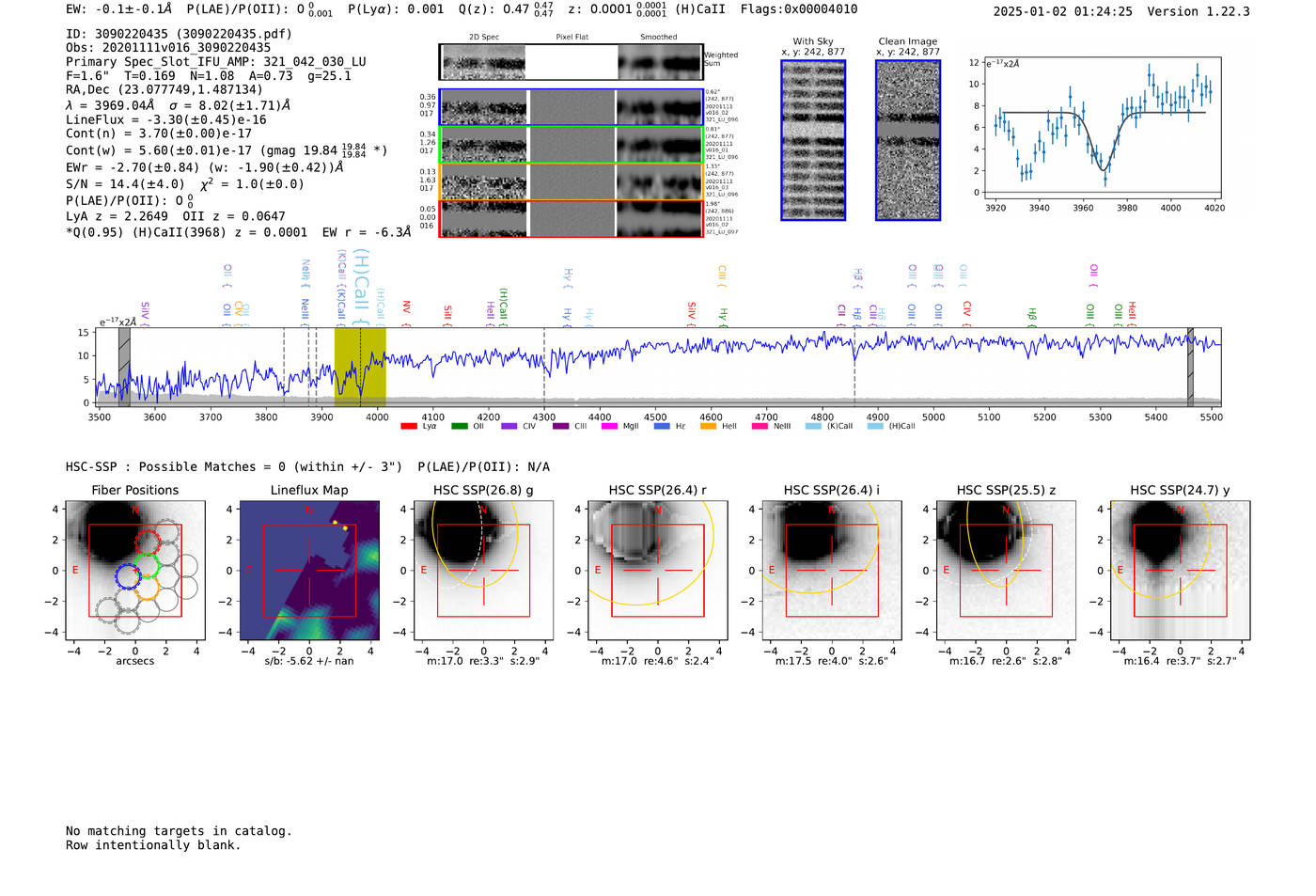Click the S/N = 14.4 line
The image size is (1316, 896).
(185, 184)
